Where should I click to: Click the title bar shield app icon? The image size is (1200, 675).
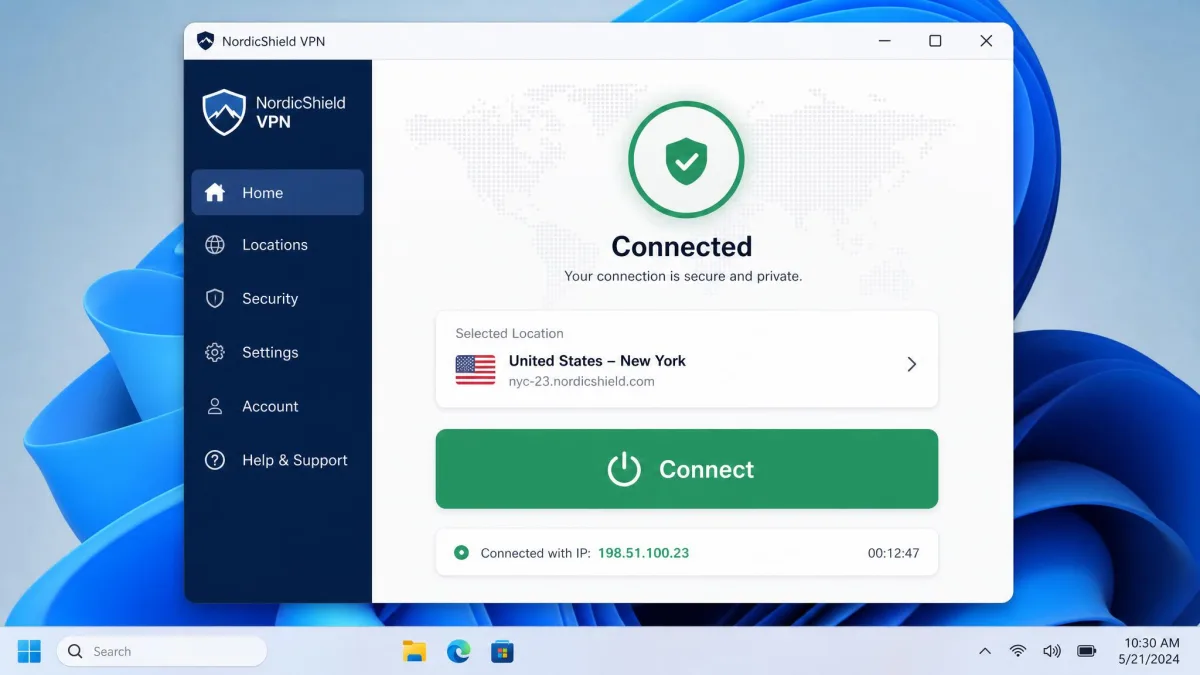click(x=206, y=41)
